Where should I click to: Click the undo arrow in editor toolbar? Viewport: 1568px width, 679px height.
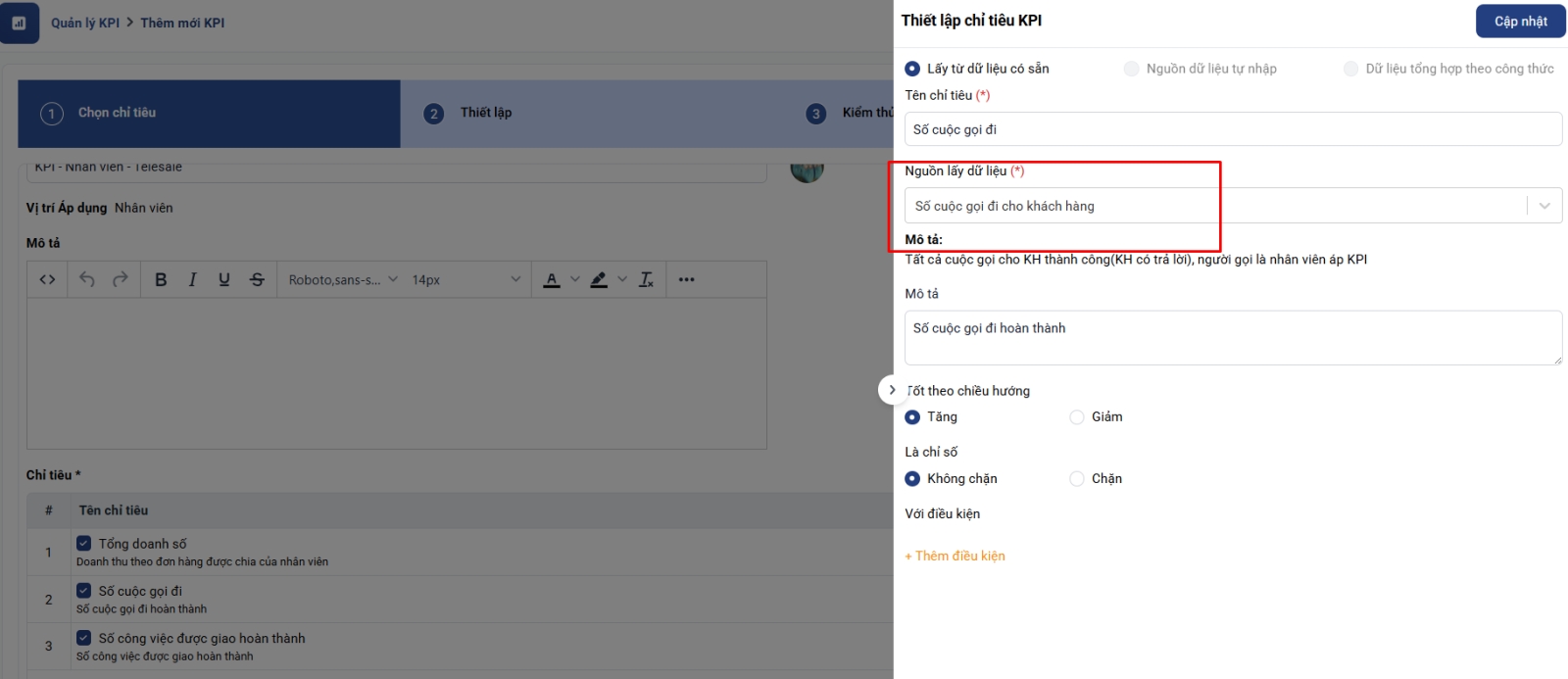(87, 280)
